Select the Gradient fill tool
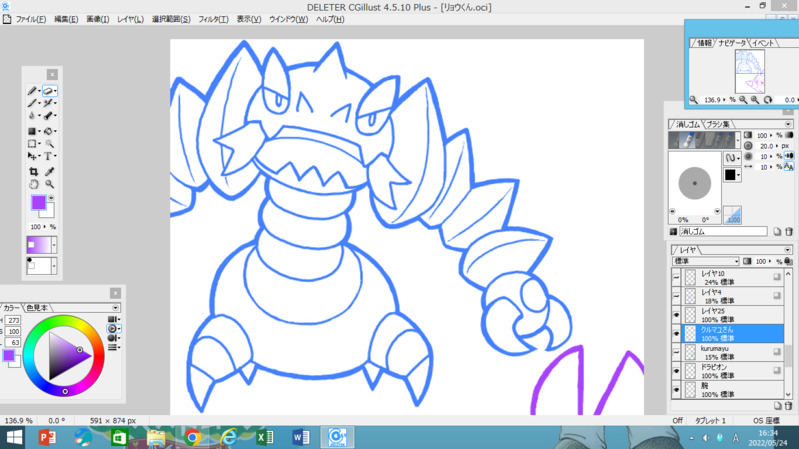This screenshot has width=799, height=449. (x=32, y=131)
